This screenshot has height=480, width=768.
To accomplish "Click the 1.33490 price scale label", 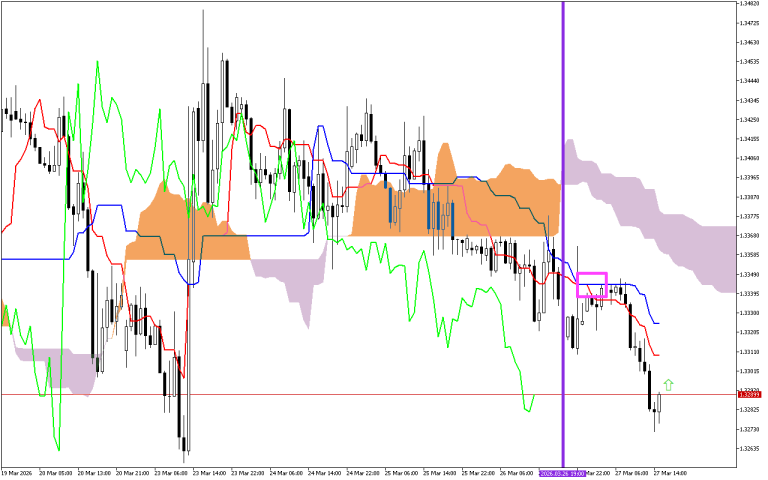I will (749, 274).
